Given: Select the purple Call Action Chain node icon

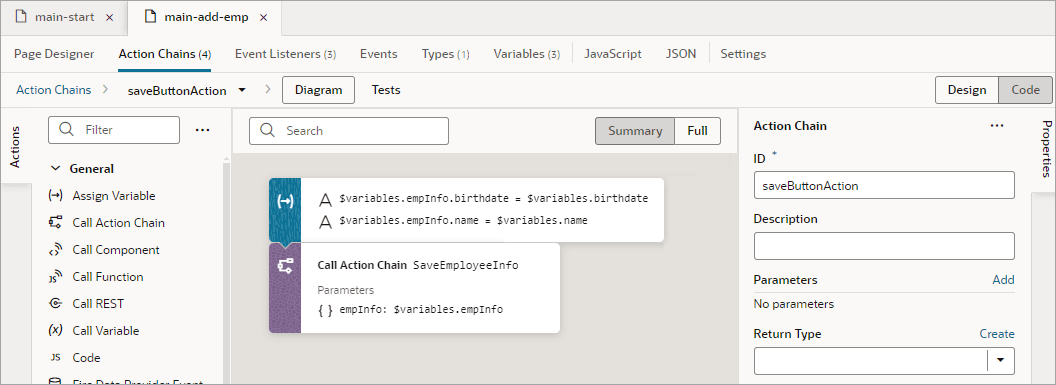Looking at the screenshot, I should coord(285,267).
